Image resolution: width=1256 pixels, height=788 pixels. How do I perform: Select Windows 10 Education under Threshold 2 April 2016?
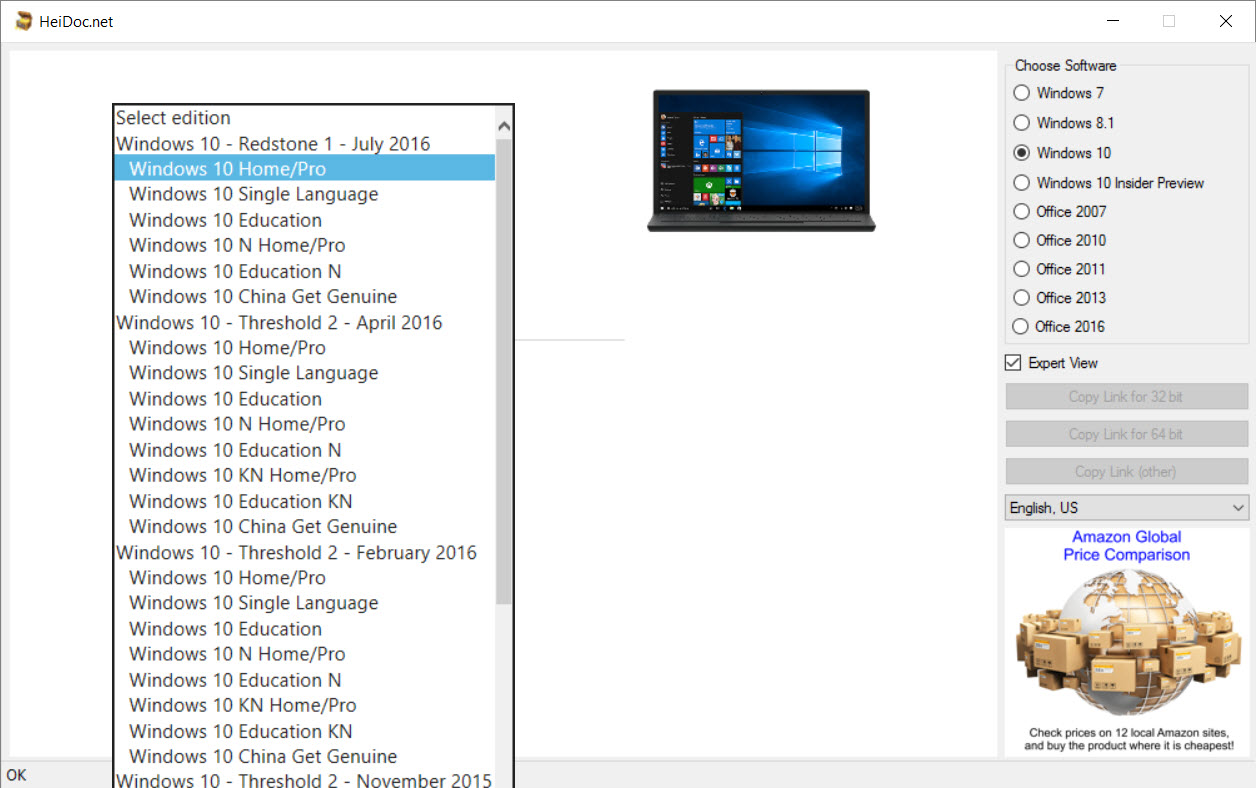click(x=305, y=399)
